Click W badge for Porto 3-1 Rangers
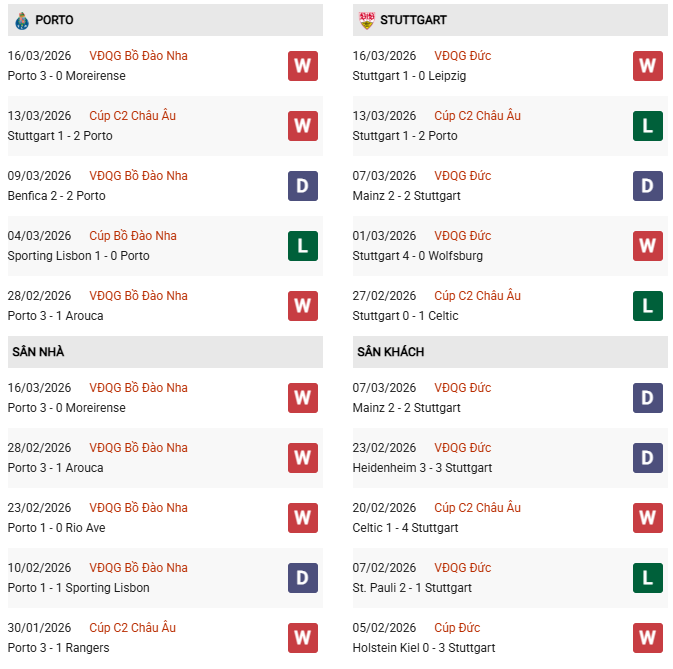Screen dimensions: 673x669 [x=303, y=638]
